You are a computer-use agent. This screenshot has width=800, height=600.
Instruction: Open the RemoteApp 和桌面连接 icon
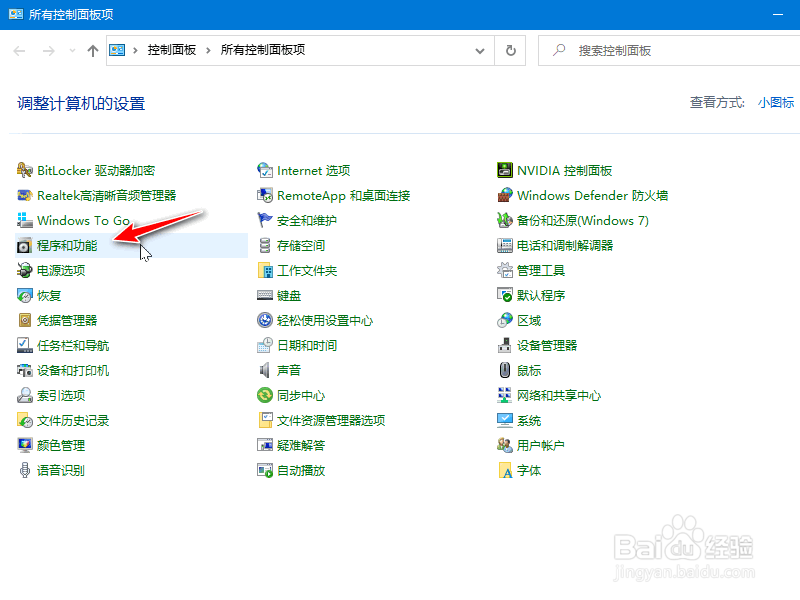(x=265, y=195)
